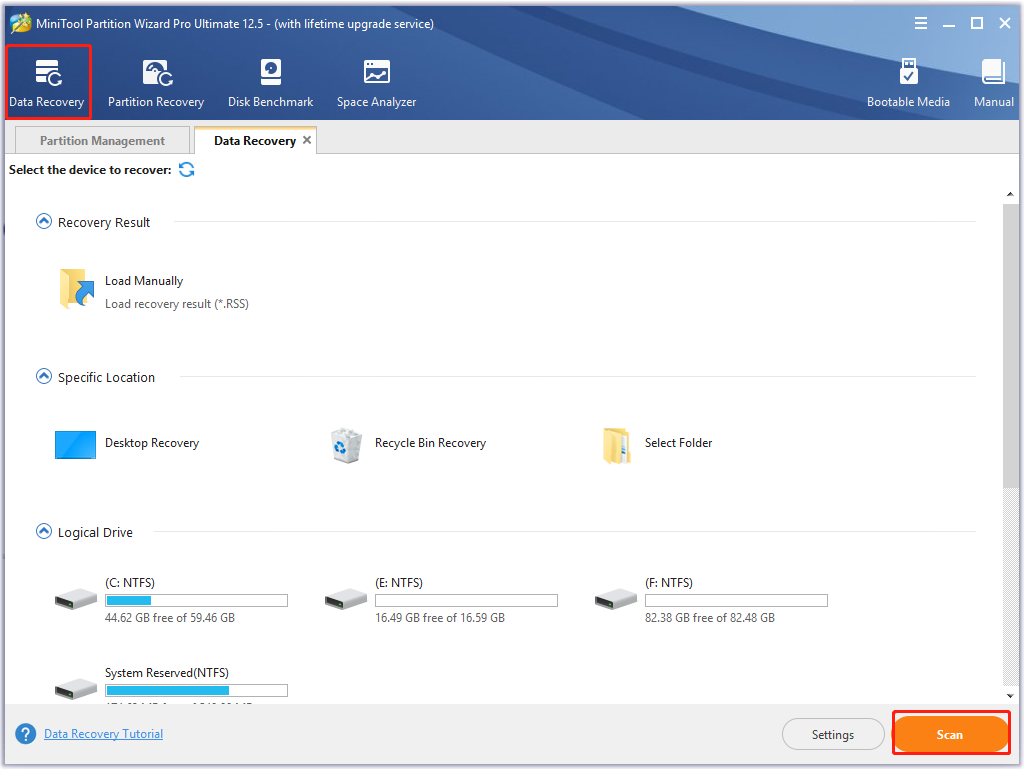Click the Recycle Bin Recovery icon
This screenshot has width=1029, height=773.
click(346, 446)
